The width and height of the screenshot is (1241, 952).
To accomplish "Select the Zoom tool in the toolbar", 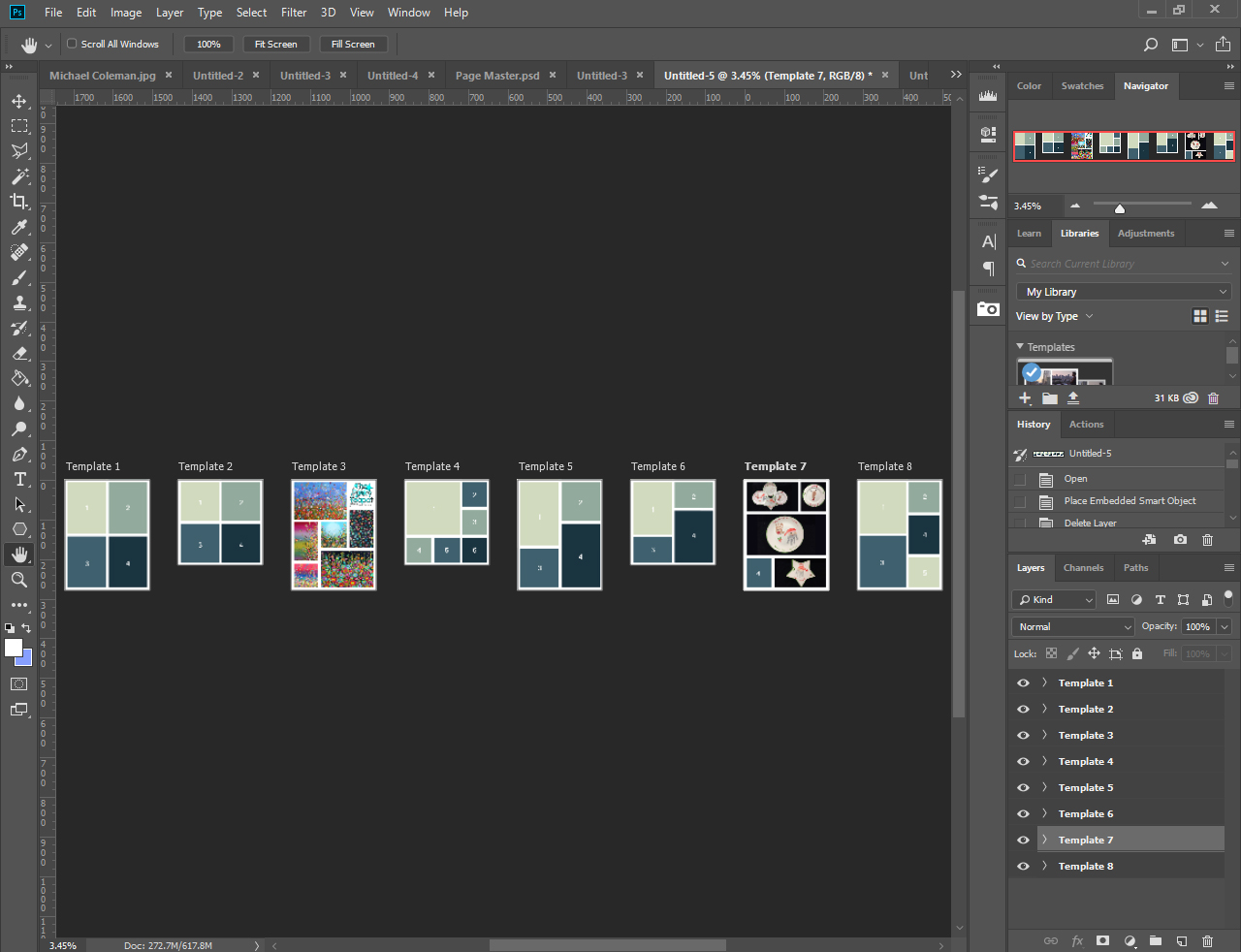I will tap(19, 580).
